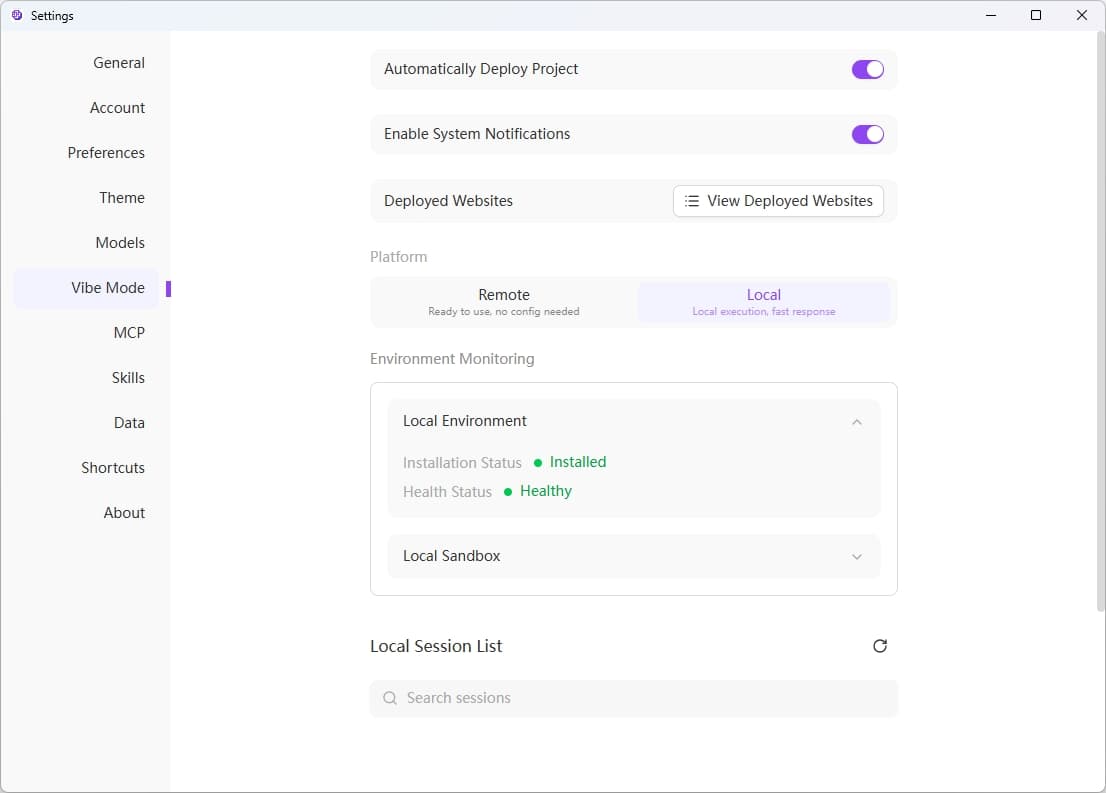Click the list icon on View Deployed Websites
This screenshot has width=1106, height=793.
tap(692, 201)
